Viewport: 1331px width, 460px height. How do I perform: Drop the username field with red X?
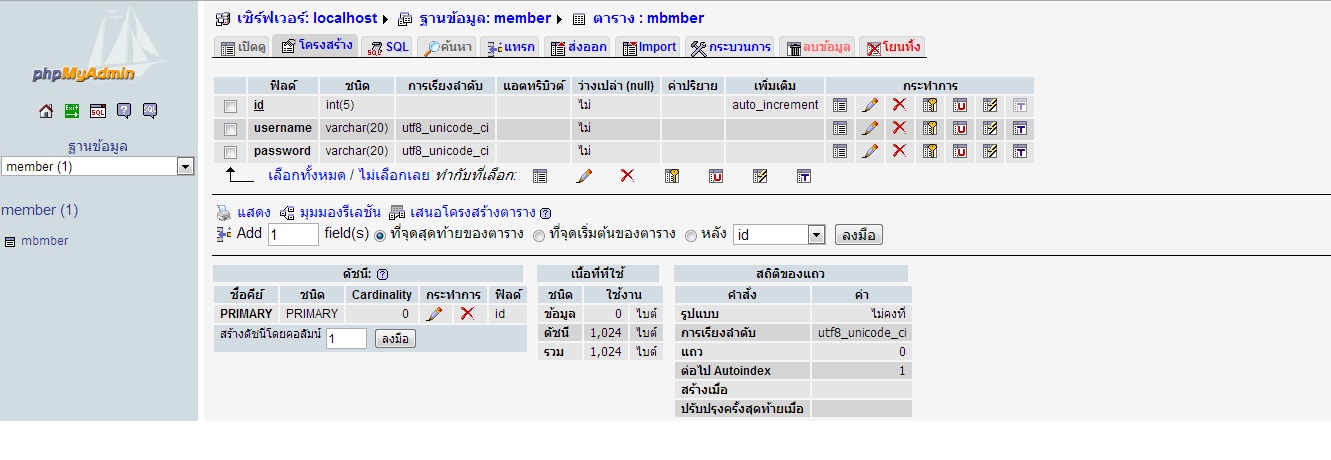[x=899, y=128]
